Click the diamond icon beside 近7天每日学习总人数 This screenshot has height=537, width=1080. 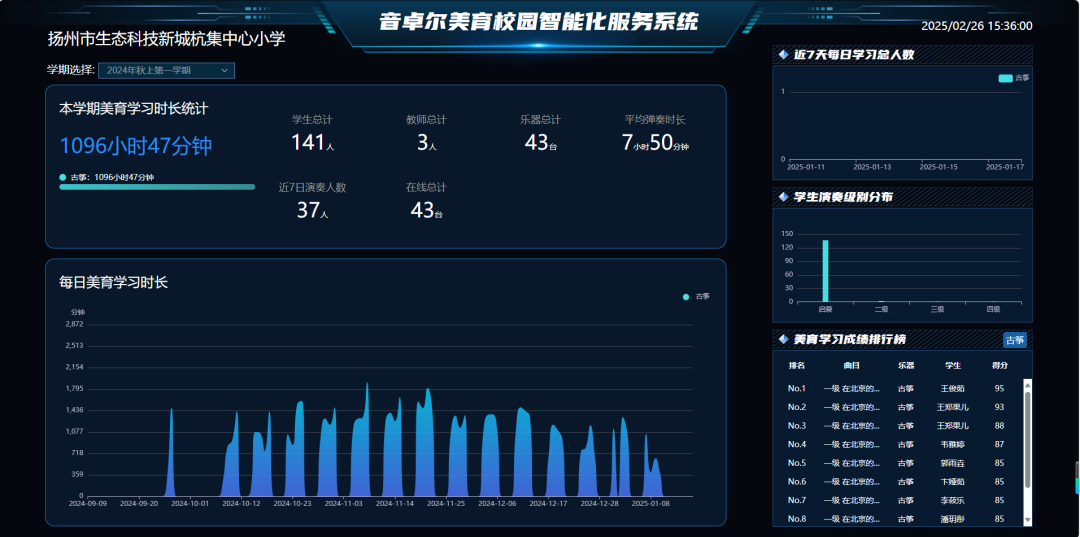coord(783,55)
